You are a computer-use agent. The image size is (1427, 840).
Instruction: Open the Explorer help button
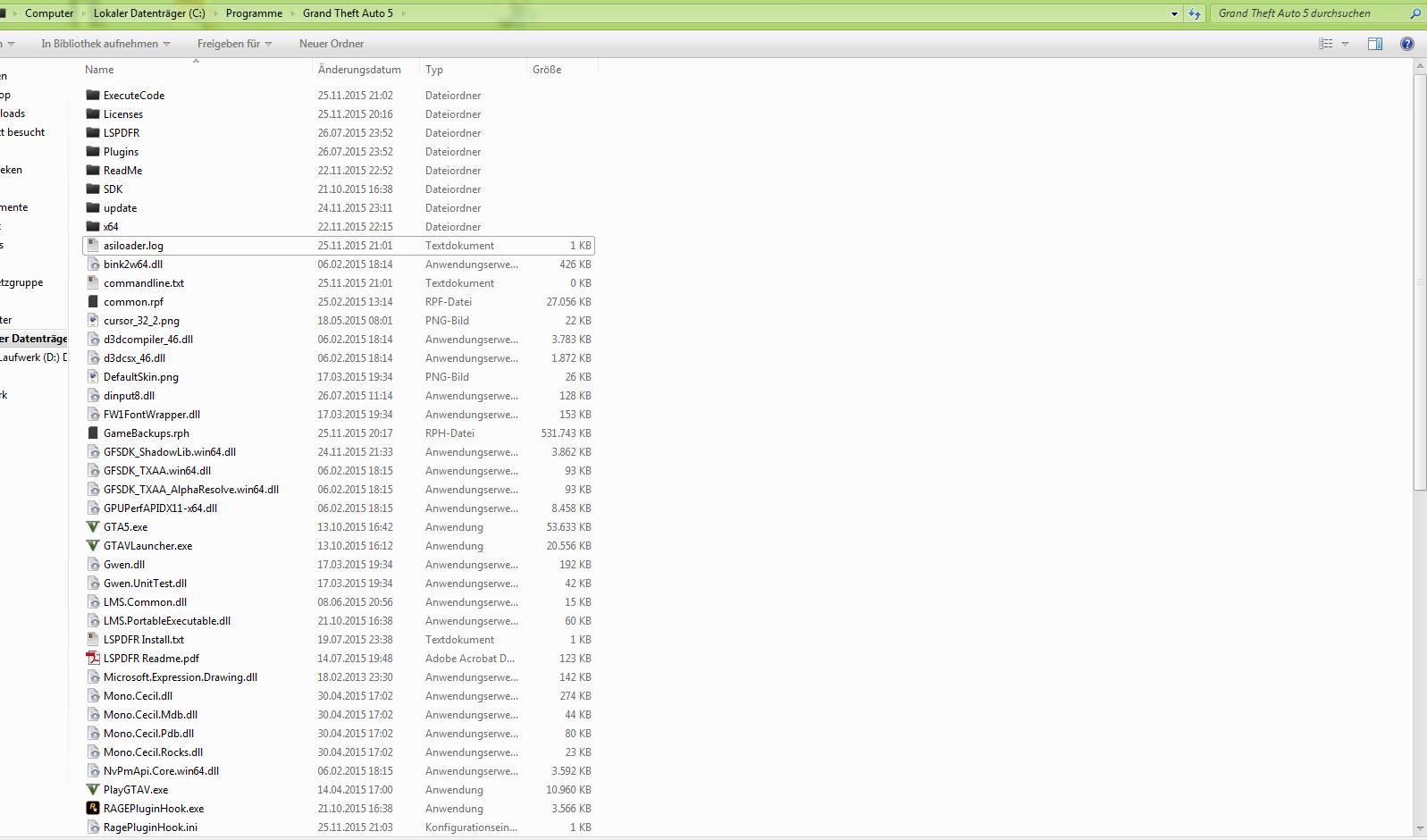tap(1407, 44)
